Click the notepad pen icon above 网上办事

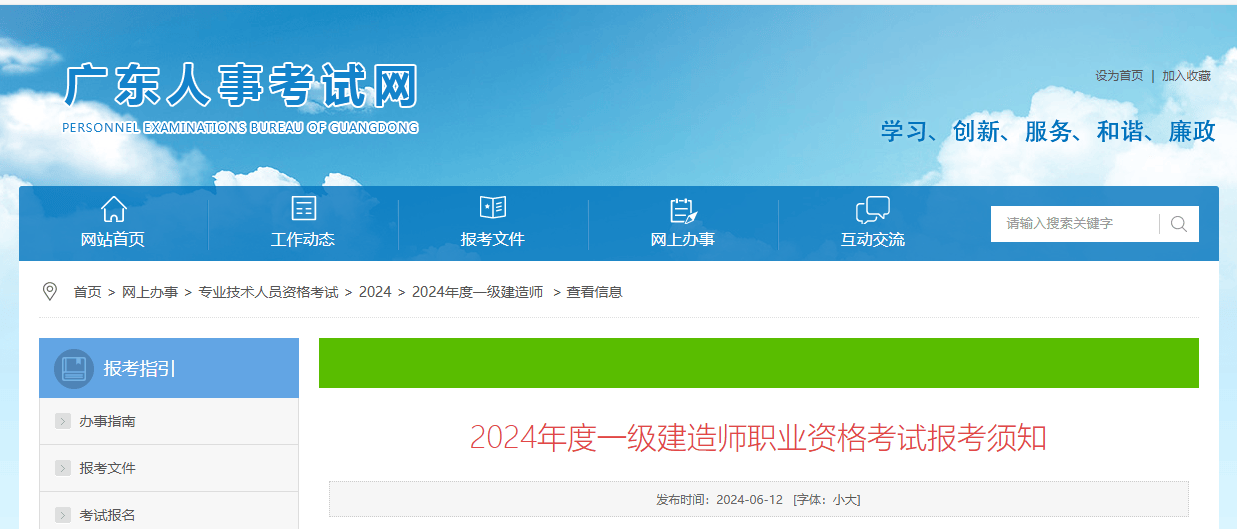tap(683, 210)
